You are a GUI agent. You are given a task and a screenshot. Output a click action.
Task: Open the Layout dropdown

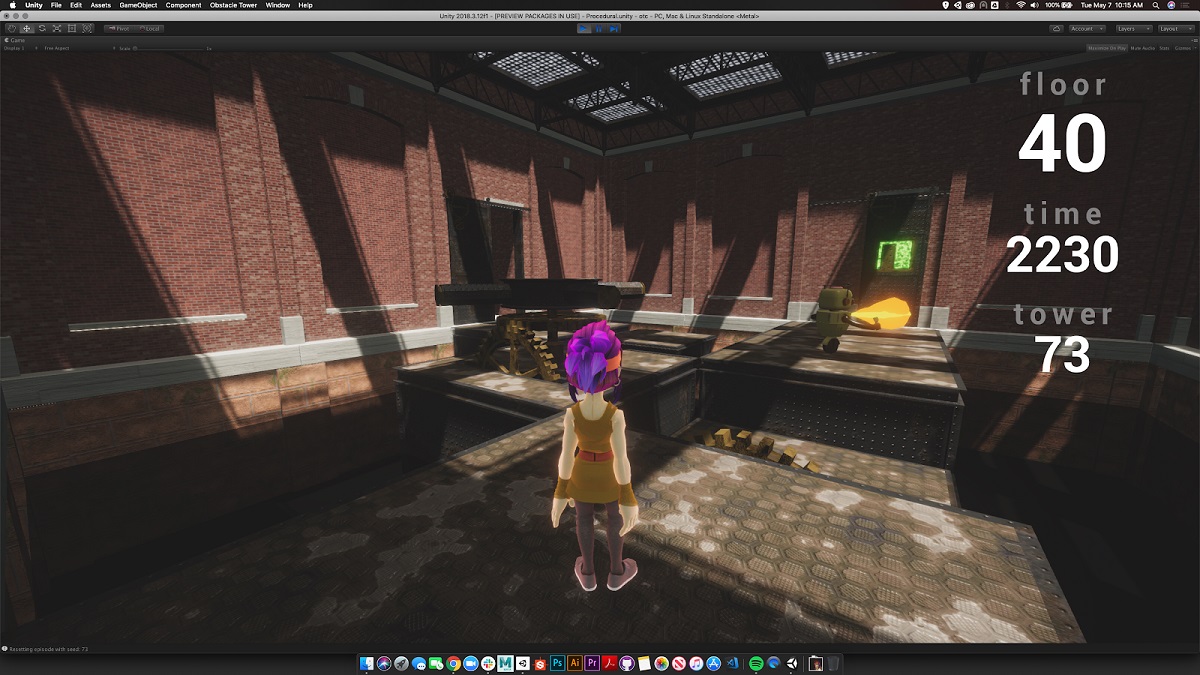coord(1177,28)
